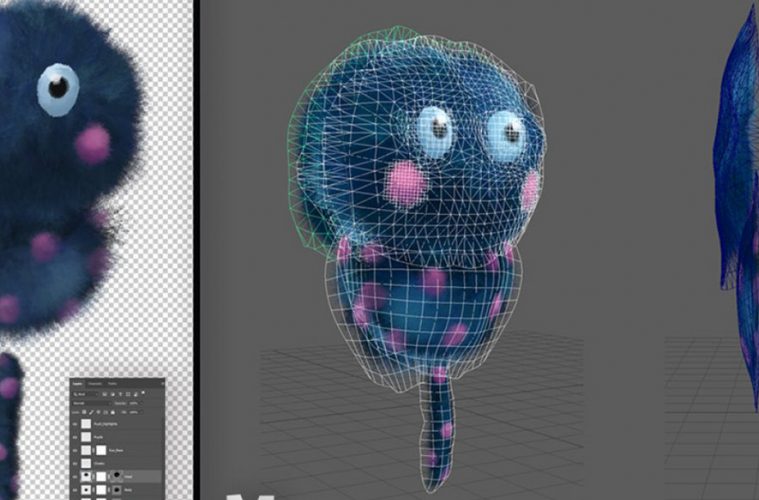
Task: Click the lock image pixels brush icon
Action: 91,412
